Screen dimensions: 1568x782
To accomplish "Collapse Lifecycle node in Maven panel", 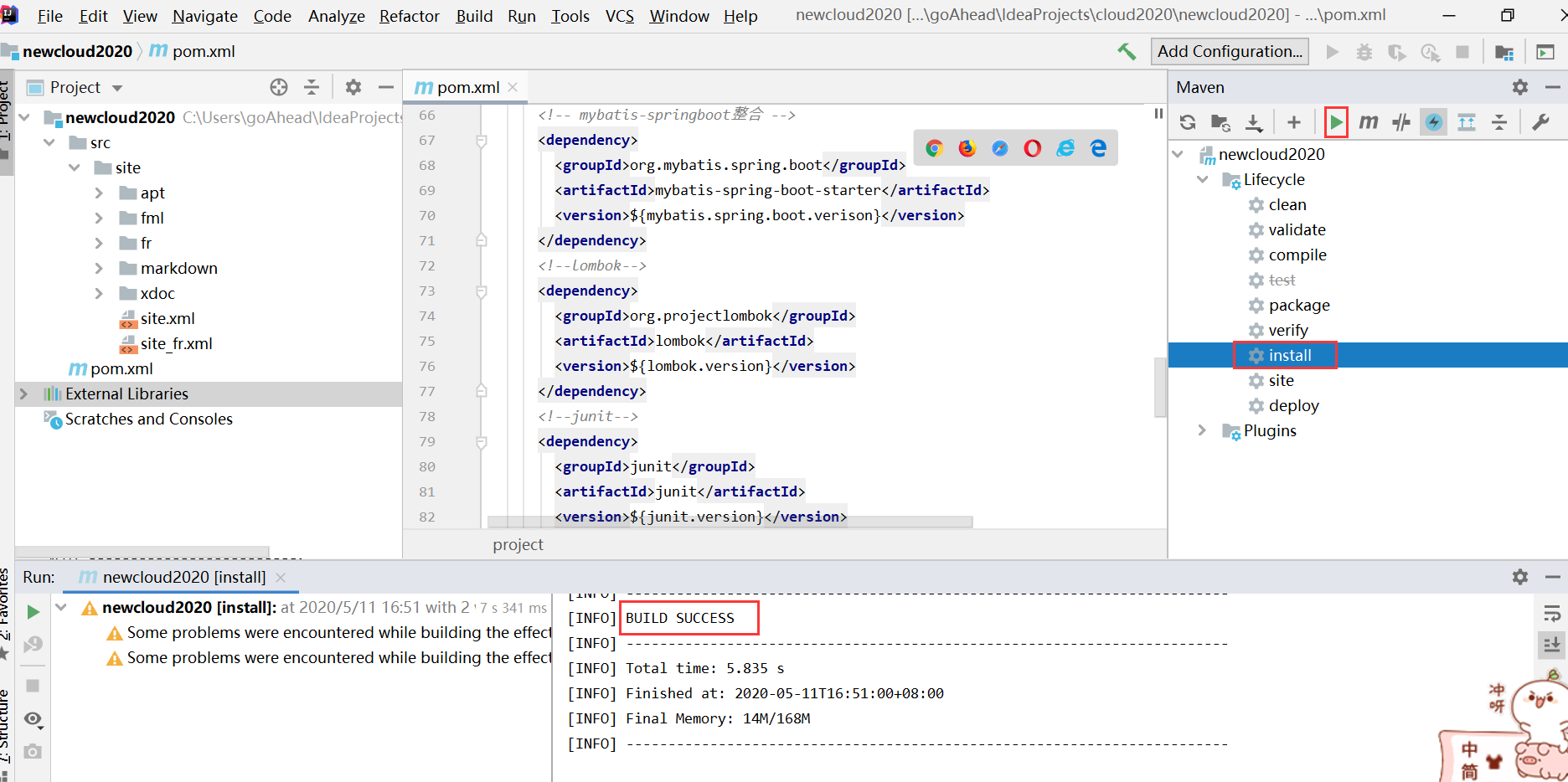I will (x=1204, y=179).
